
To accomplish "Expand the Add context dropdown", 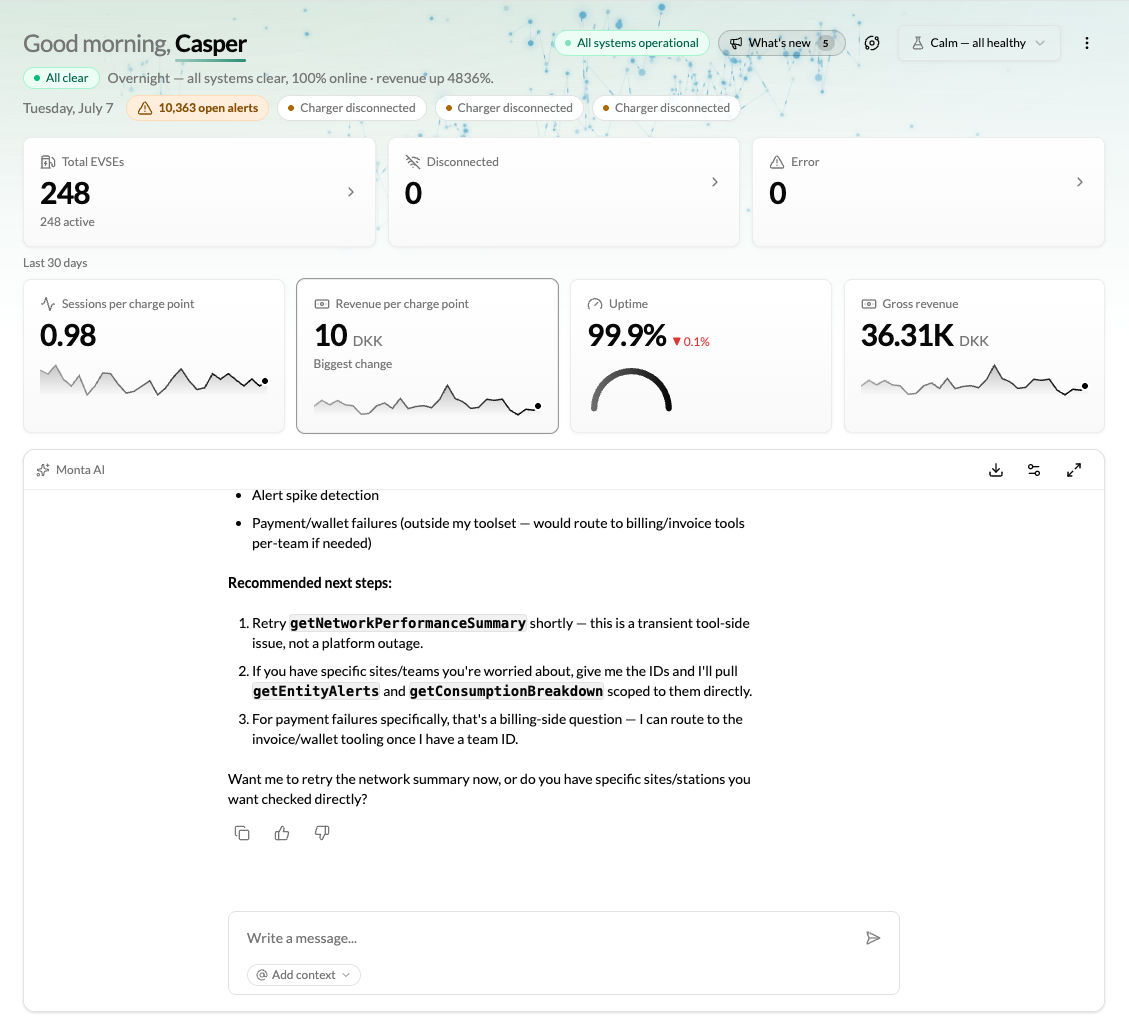I will click(x=303, y=974).
